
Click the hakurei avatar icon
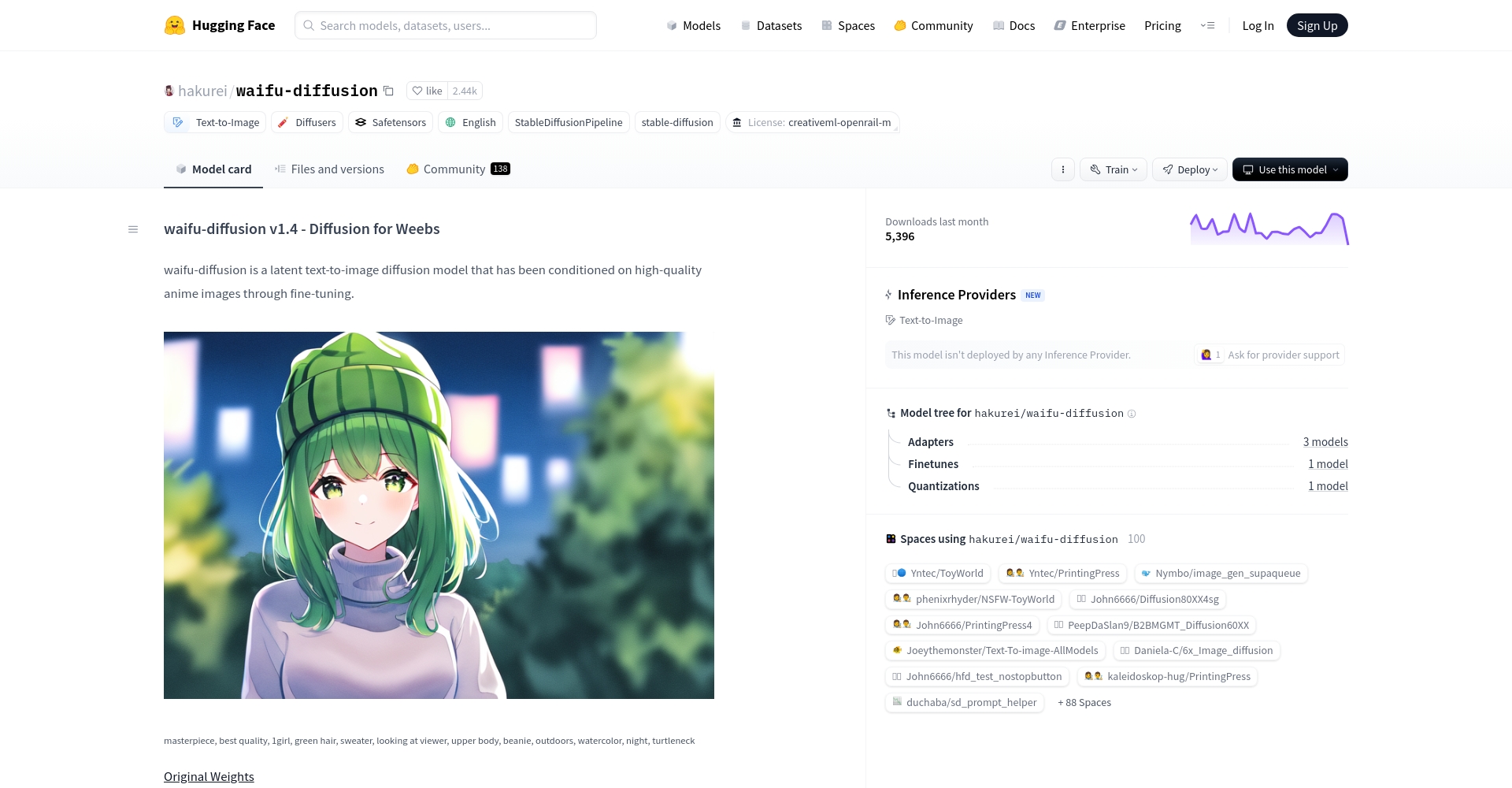(x=169, y=91)
